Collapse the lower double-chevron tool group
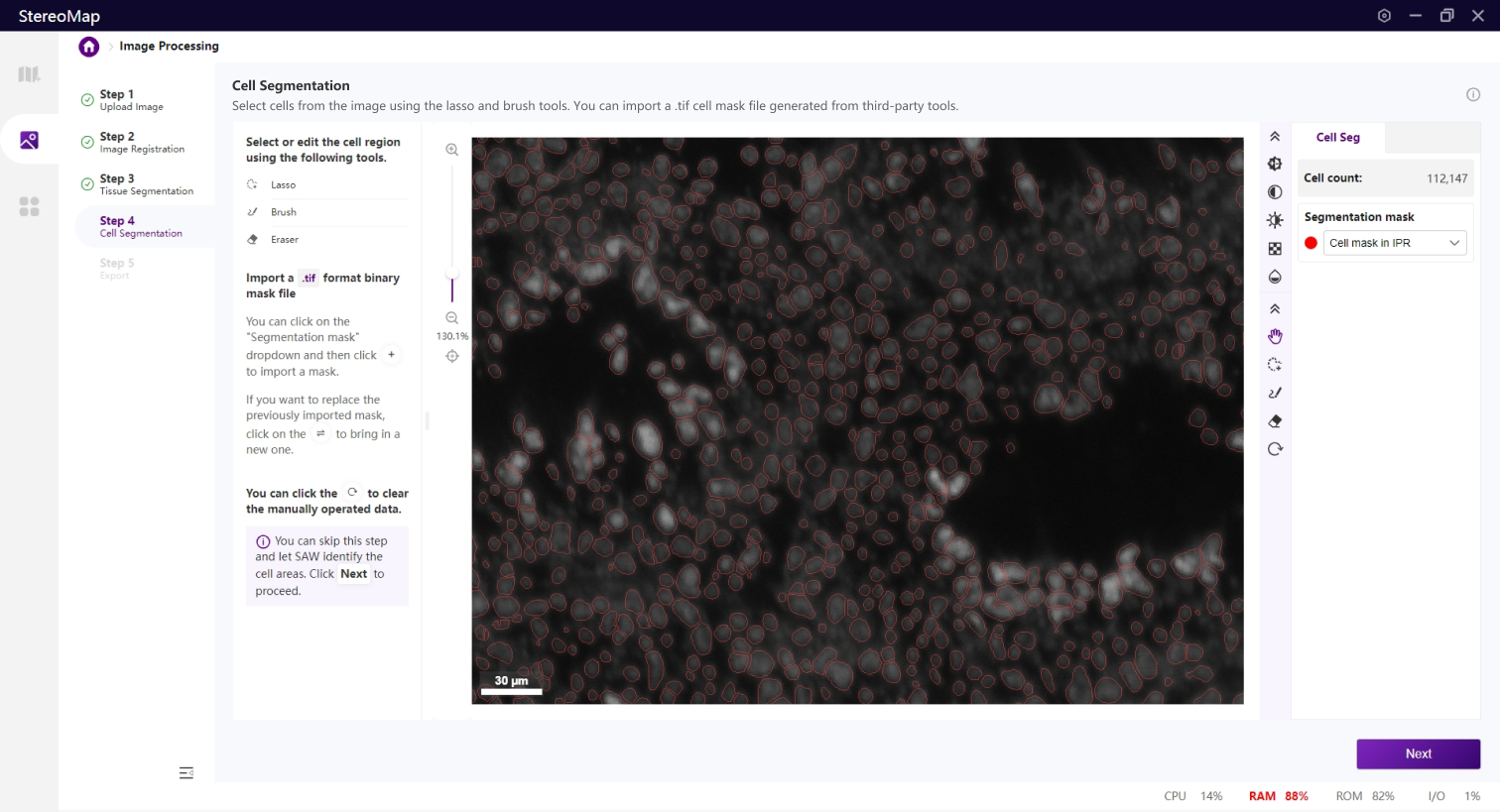Image resolution: width=1500 pixels, height=812 pixels. 1275,309
